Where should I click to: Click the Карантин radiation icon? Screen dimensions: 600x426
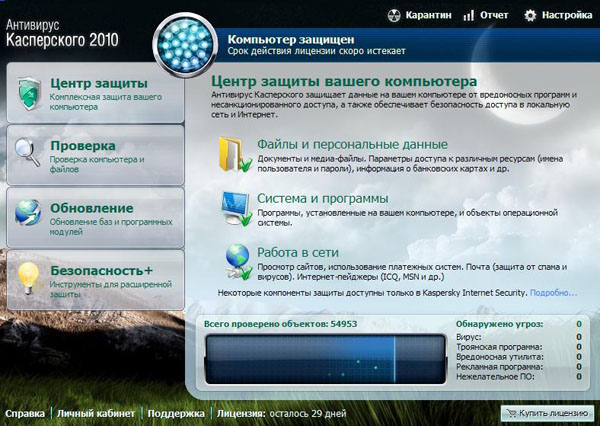[x=394, y=16]
